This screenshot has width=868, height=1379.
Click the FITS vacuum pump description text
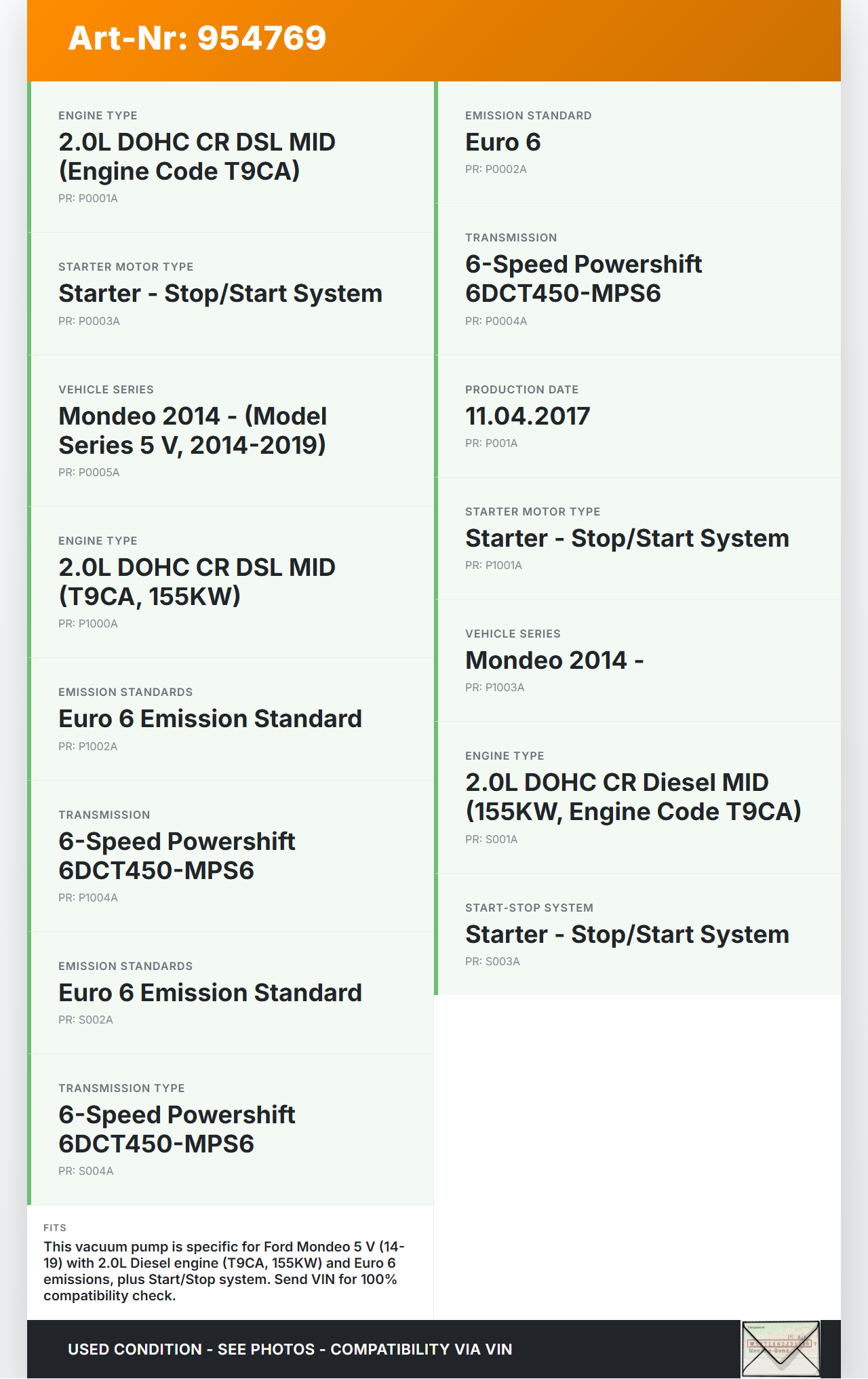(224, 1271)
